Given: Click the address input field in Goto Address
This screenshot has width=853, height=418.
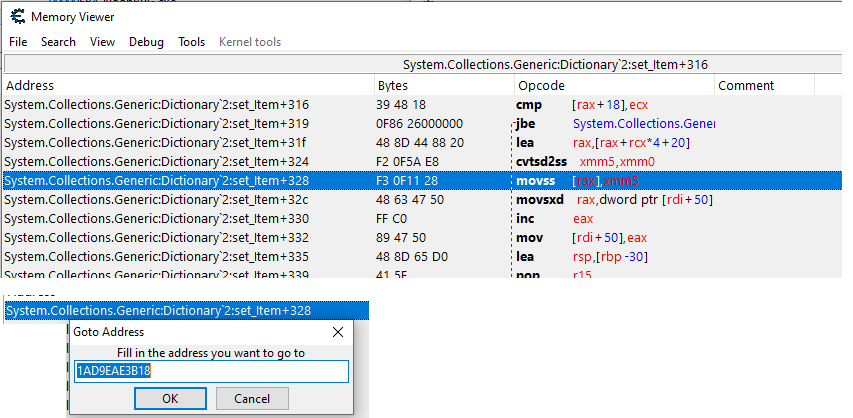Looking at the screenshot, I should coord(211,371).
